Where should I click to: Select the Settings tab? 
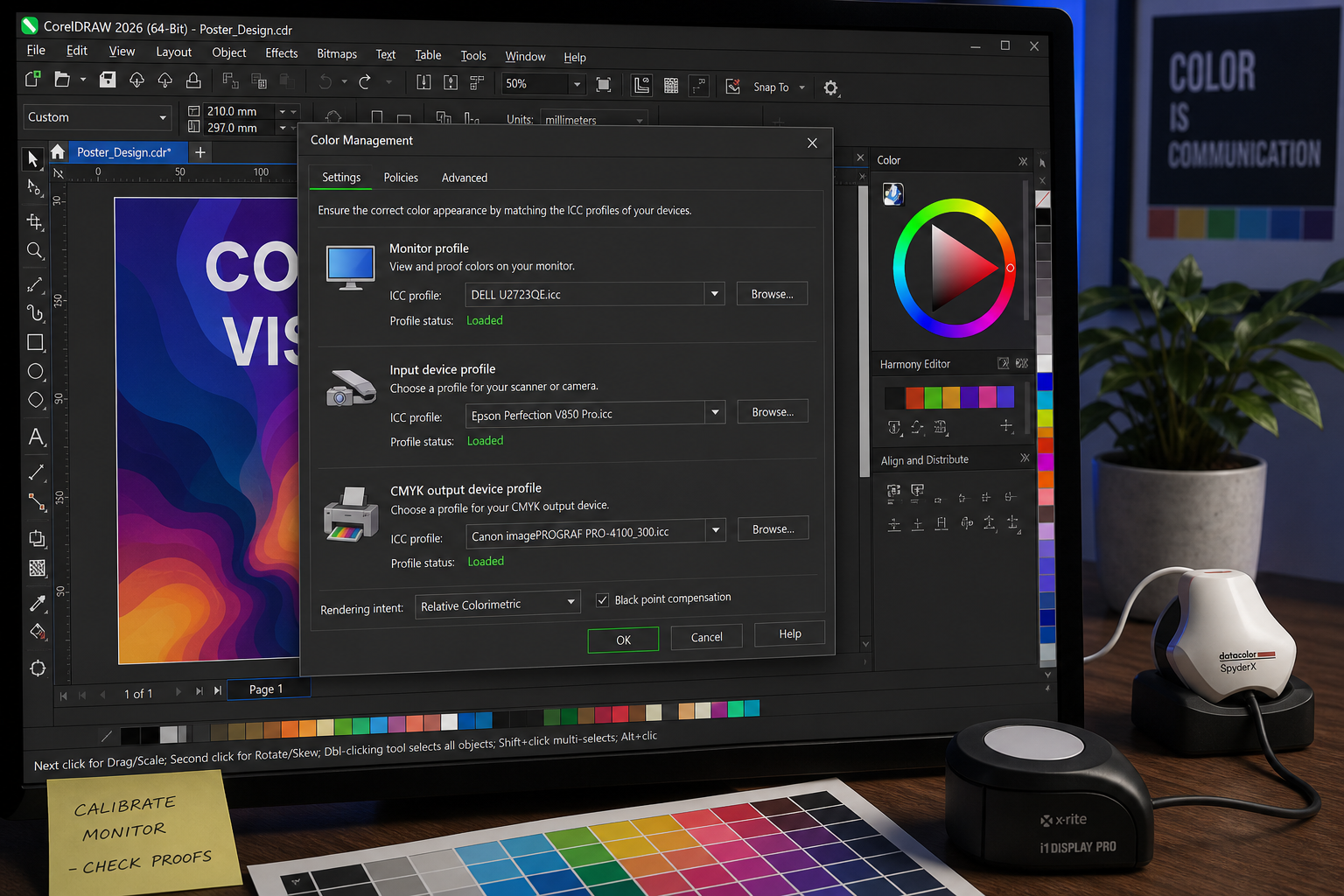coord(341,178)
